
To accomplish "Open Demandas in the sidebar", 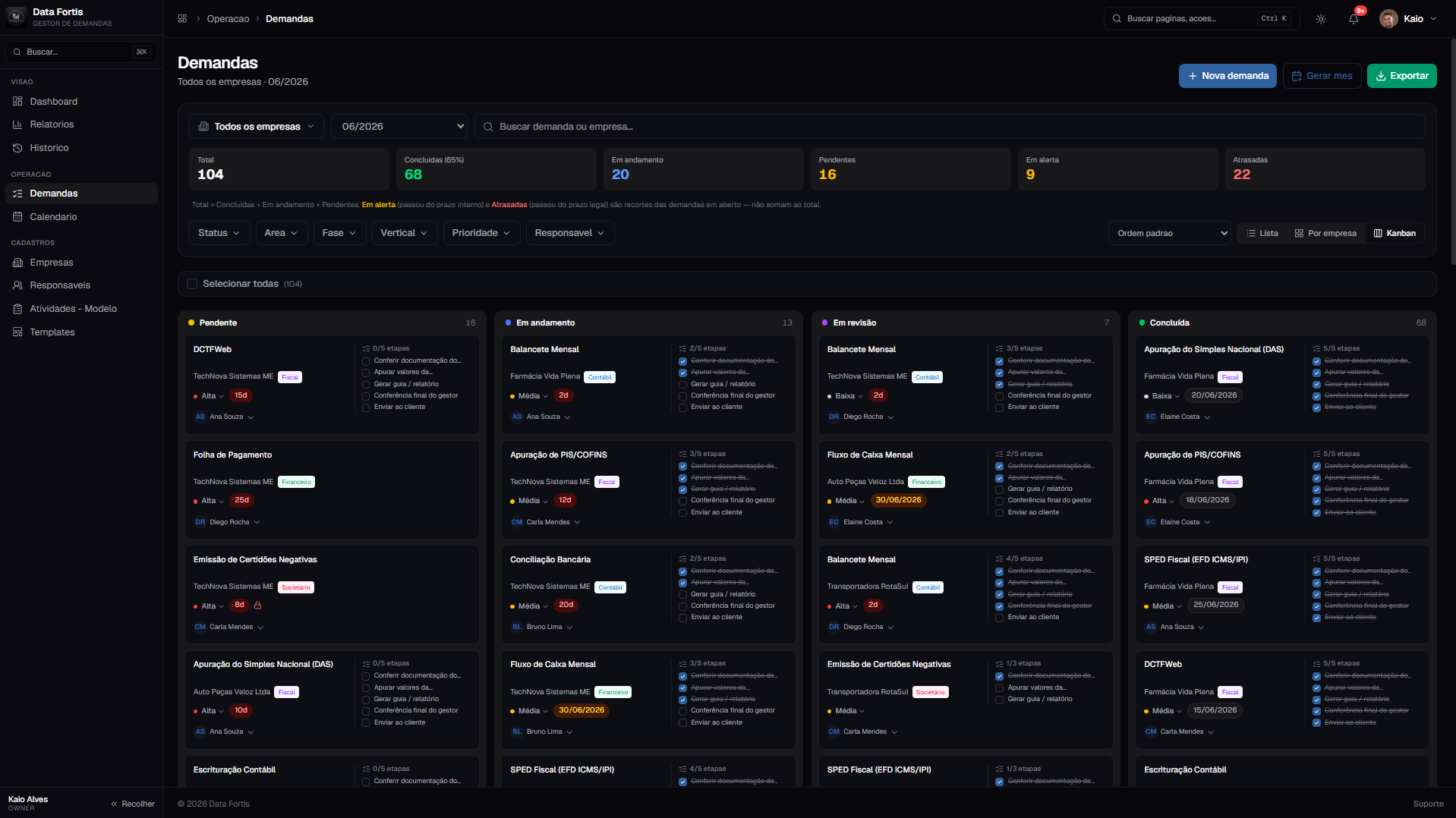I will click(81, 193).
